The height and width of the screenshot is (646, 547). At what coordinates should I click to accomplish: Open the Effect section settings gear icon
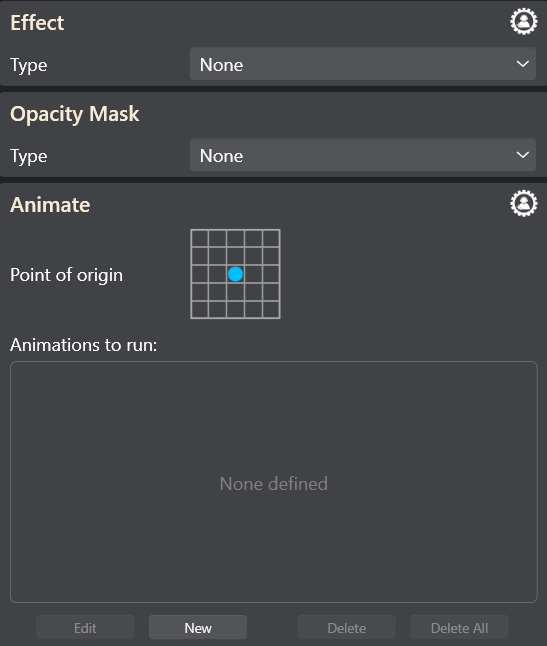point(524,21)
